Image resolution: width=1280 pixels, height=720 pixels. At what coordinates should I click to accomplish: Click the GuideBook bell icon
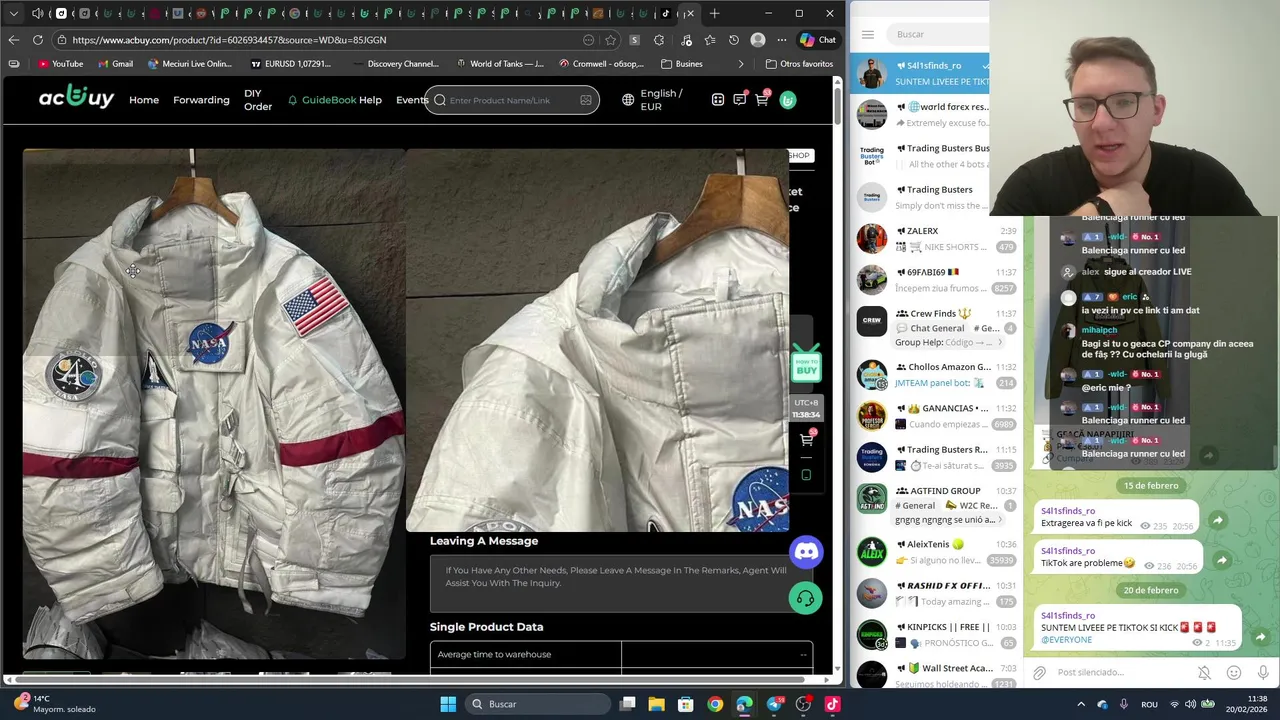tap(293, 100)
